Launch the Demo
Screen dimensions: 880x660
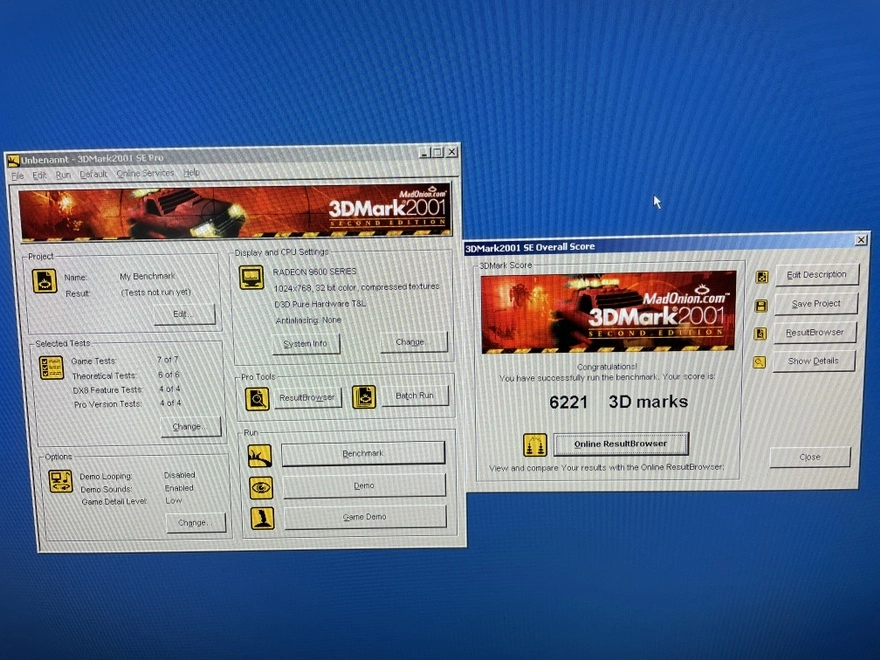click(x=364, y=485)
